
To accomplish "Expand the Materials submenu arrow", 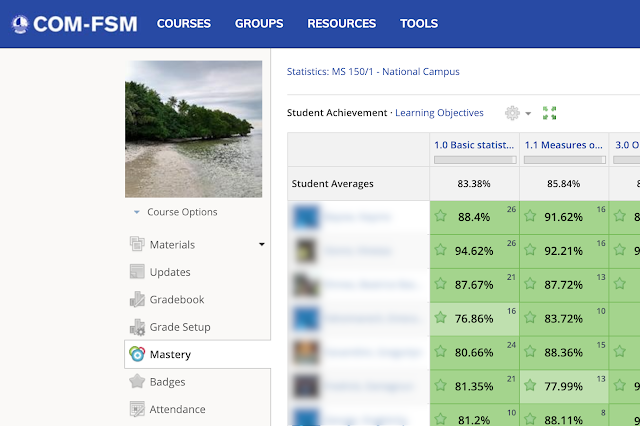I will 262,244.
